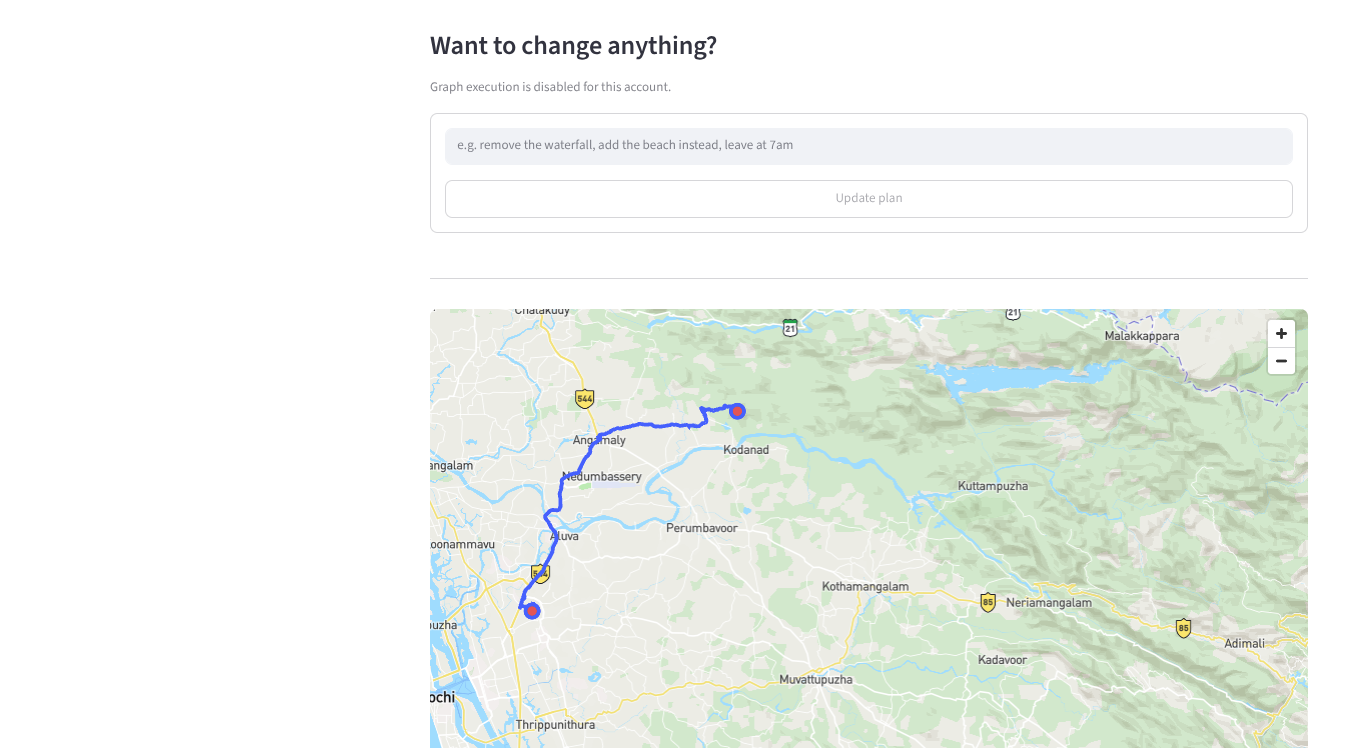
Task: Zoom in on the map
Action: (x=1281, y=334)
